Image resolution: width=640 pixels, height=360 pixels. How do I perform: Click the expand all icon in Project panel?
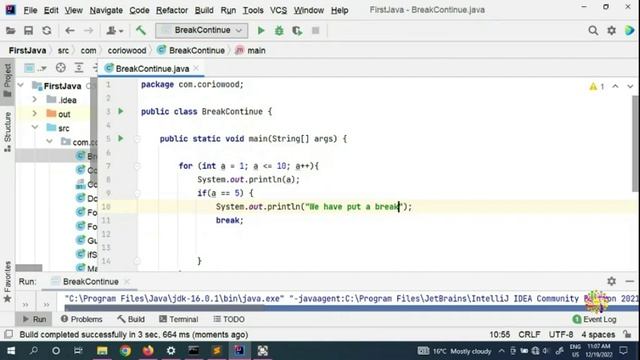78,68
